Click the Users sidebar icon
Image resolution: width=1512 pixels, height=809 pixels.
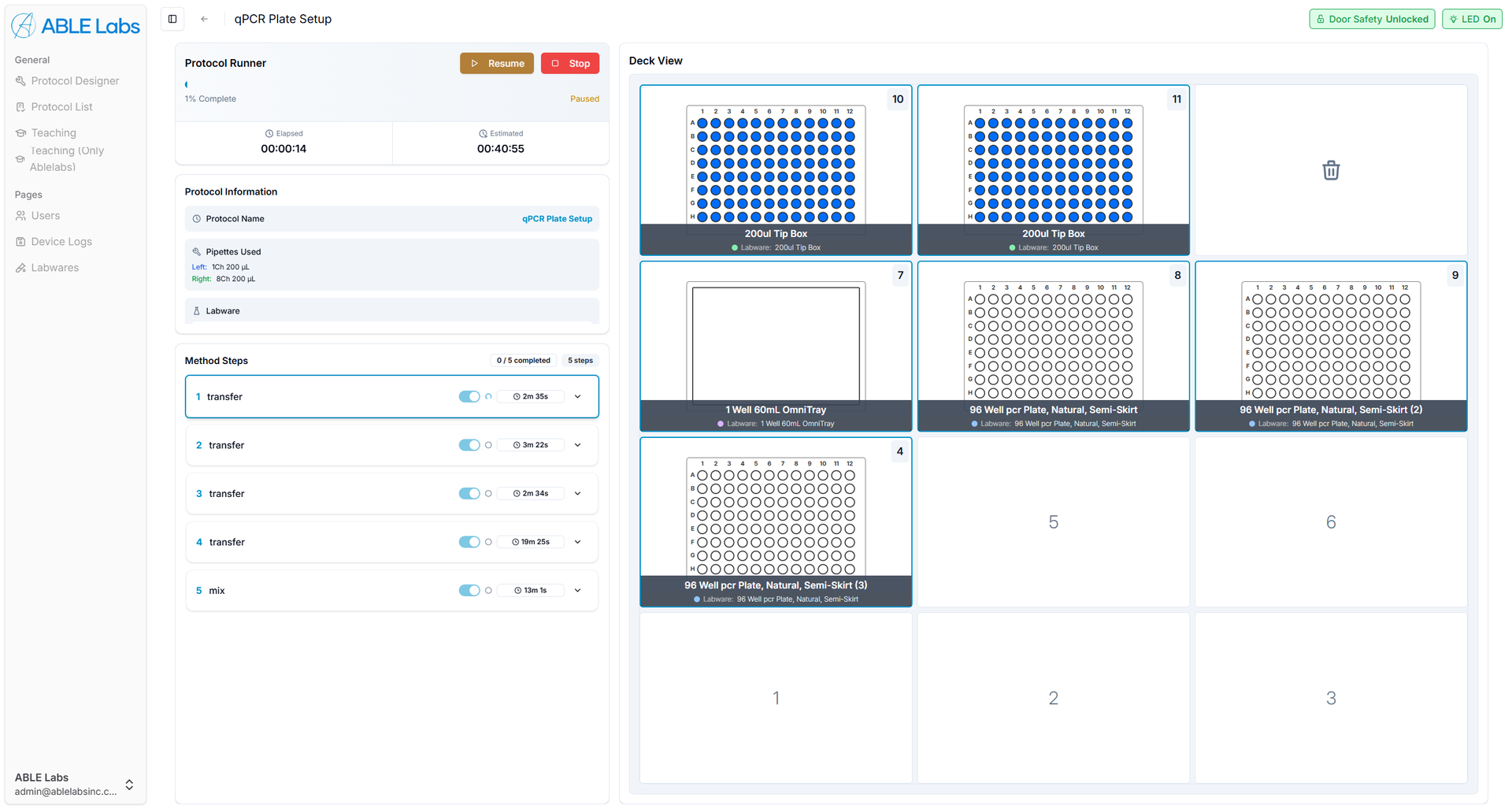click(20, 215)
